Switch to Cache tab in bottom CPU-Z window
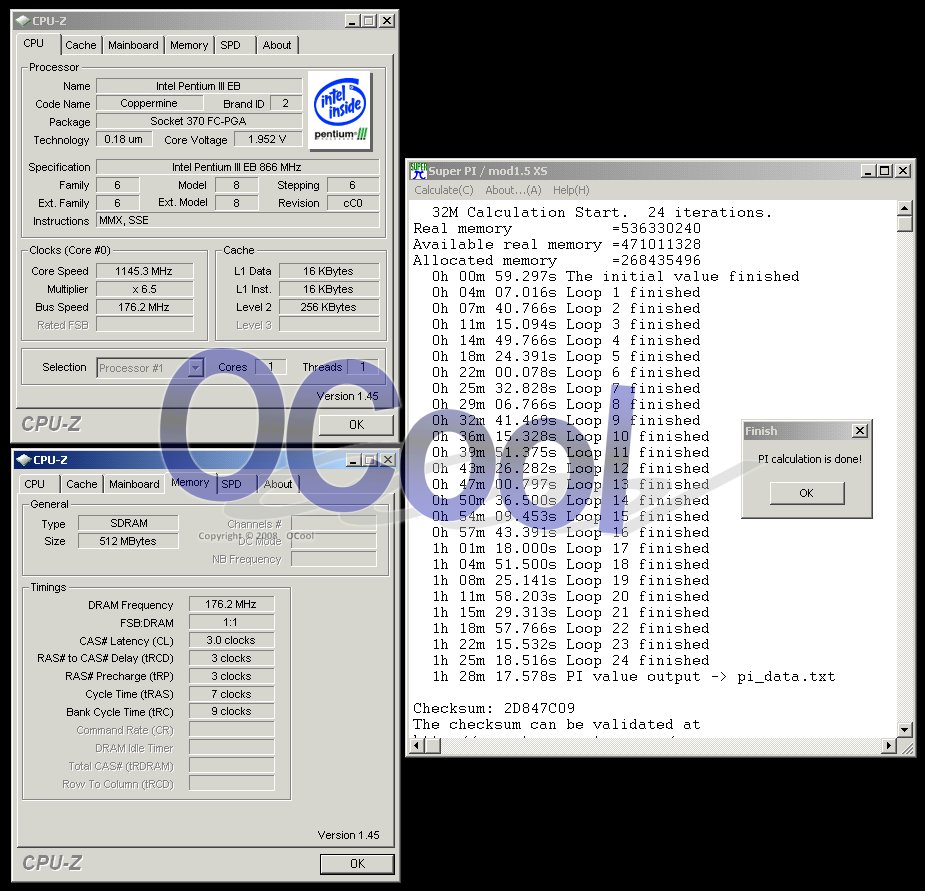This screenshot has height=891, width=925. (81, 484)
